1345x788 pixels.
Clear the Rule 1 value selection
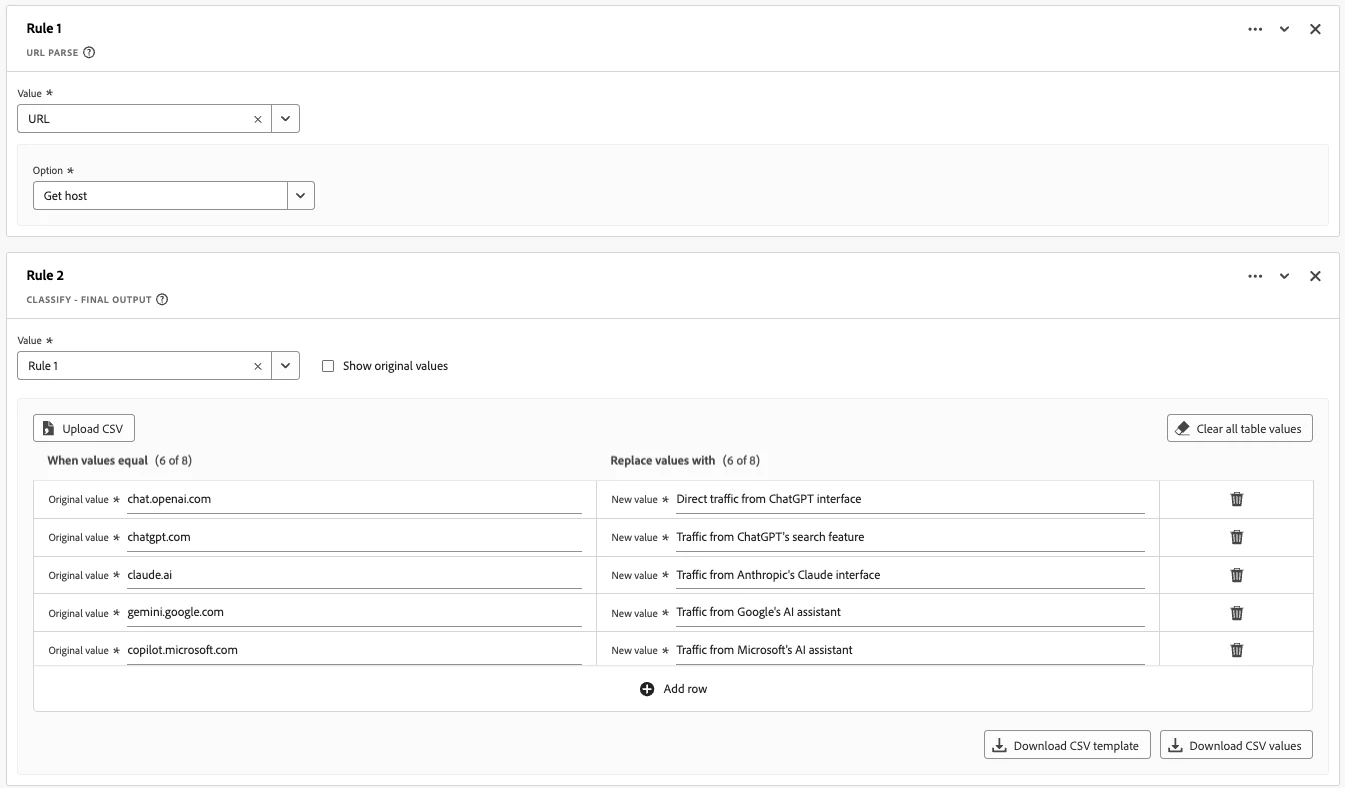(258, 366)
